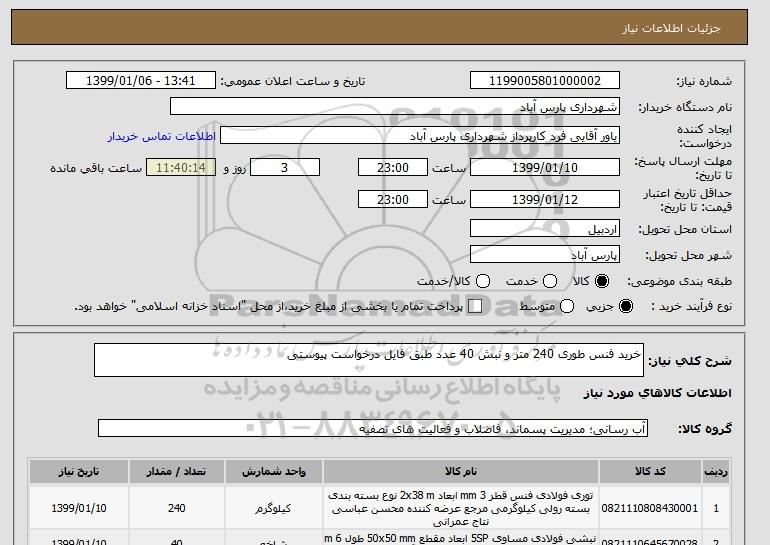Click the اطلاعات کالاهای مورد نیاز section heading
The height and width of the screenshot is (545, 770).
point(658,393)
